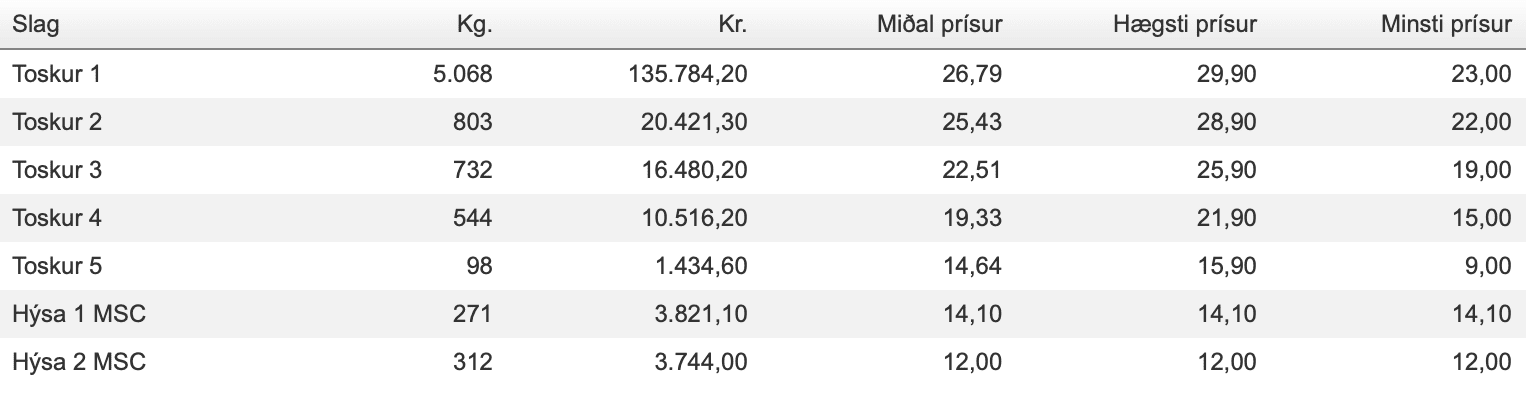Select the Toskur 5 row label

tap(57, 266)
